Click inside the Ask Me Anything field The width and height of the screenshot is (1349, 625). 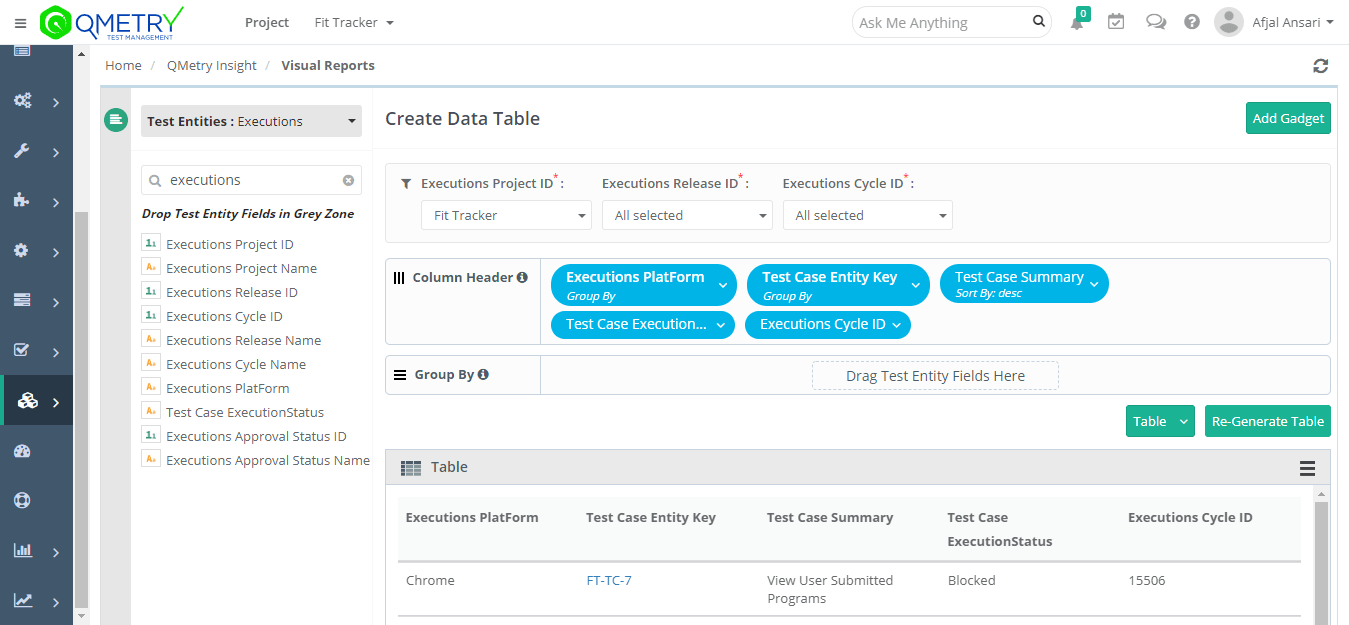940,22
